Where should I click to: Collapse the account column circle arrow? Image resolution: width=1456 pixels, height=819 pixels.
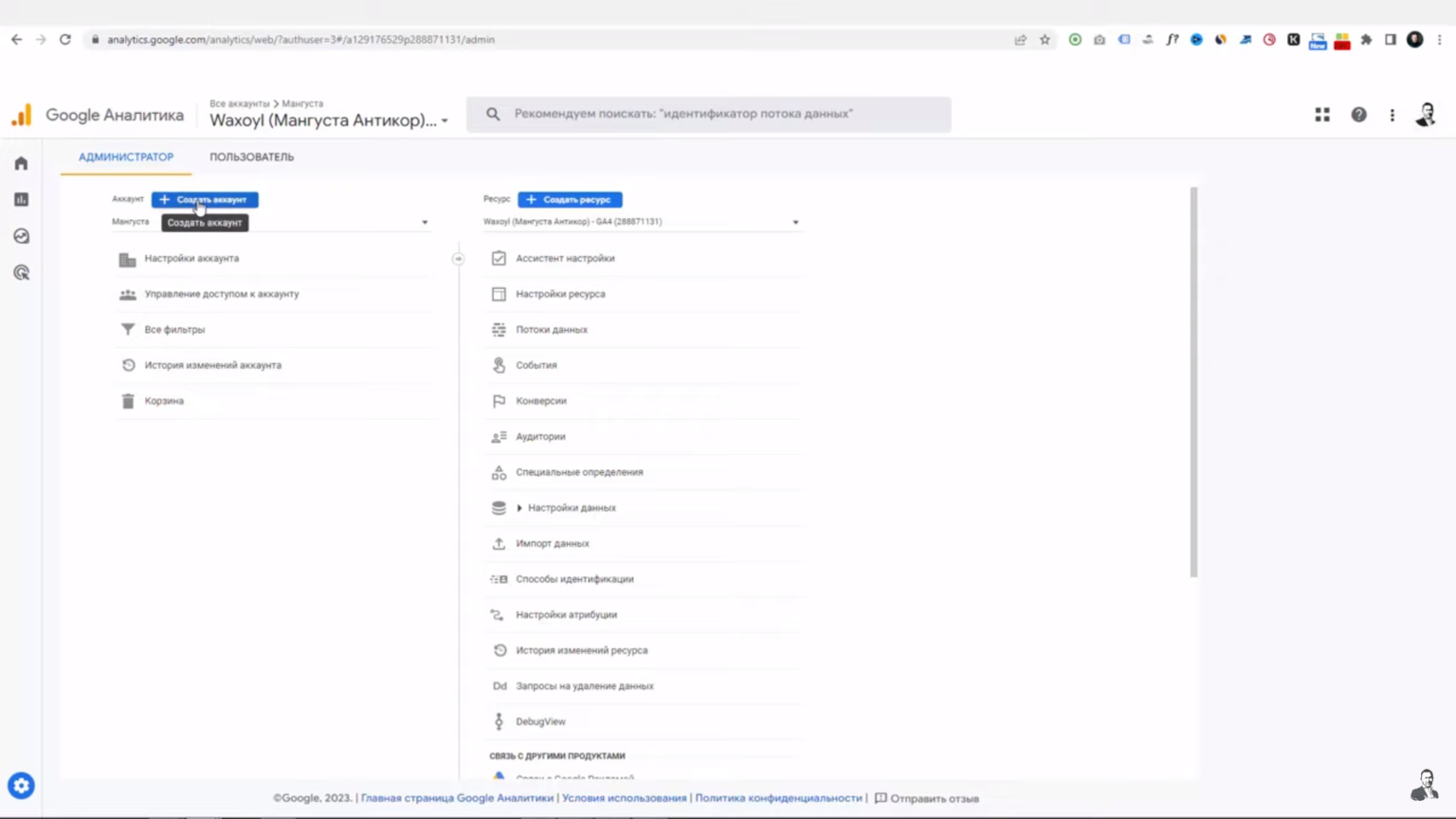pos(458,259)
